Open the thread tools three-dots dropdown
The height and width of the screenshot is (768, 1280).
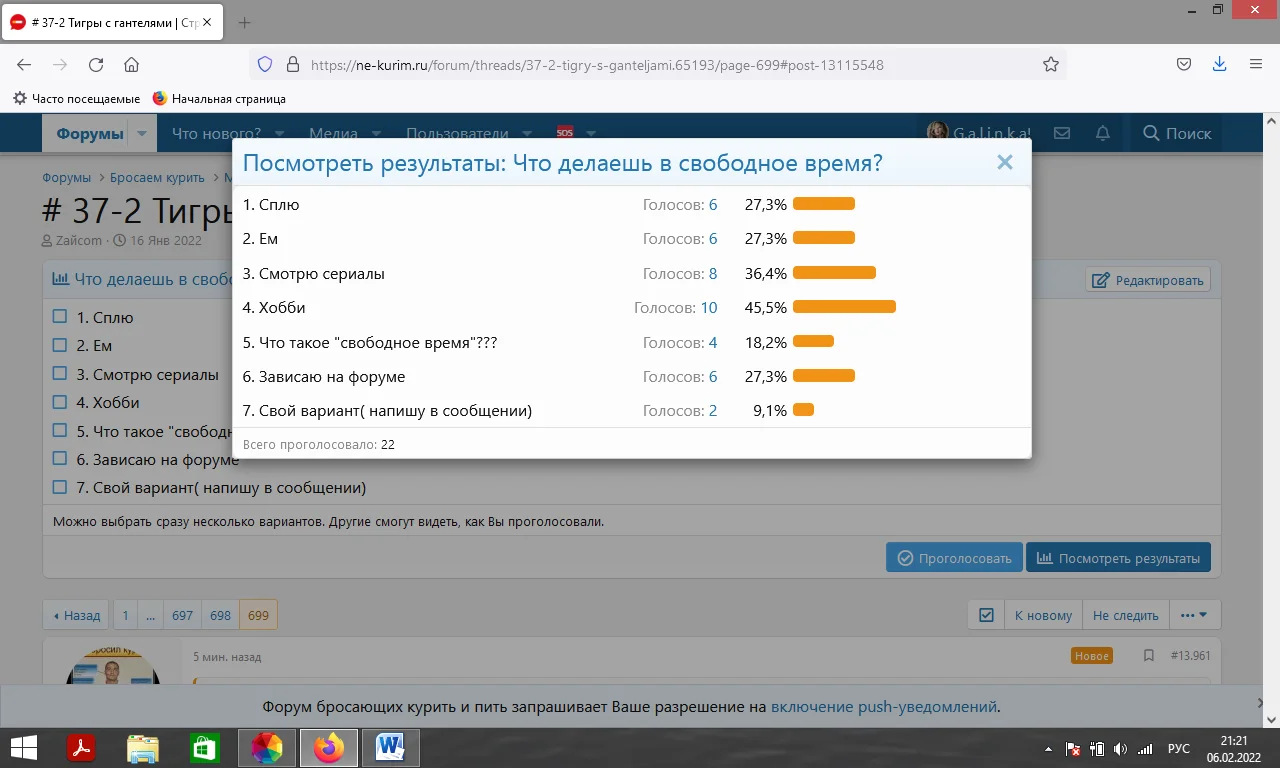click(x=1194, y=615)
